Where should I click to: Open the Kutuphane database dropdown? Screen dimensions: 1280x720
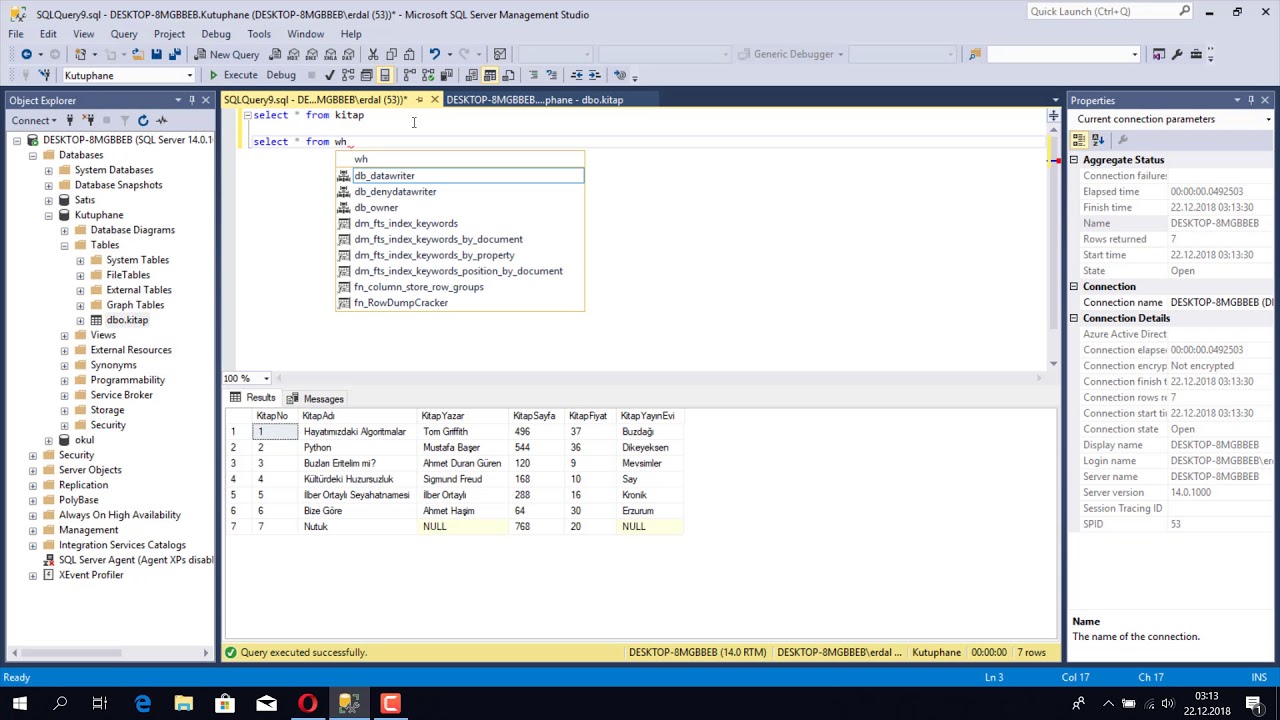pos(189,76)
